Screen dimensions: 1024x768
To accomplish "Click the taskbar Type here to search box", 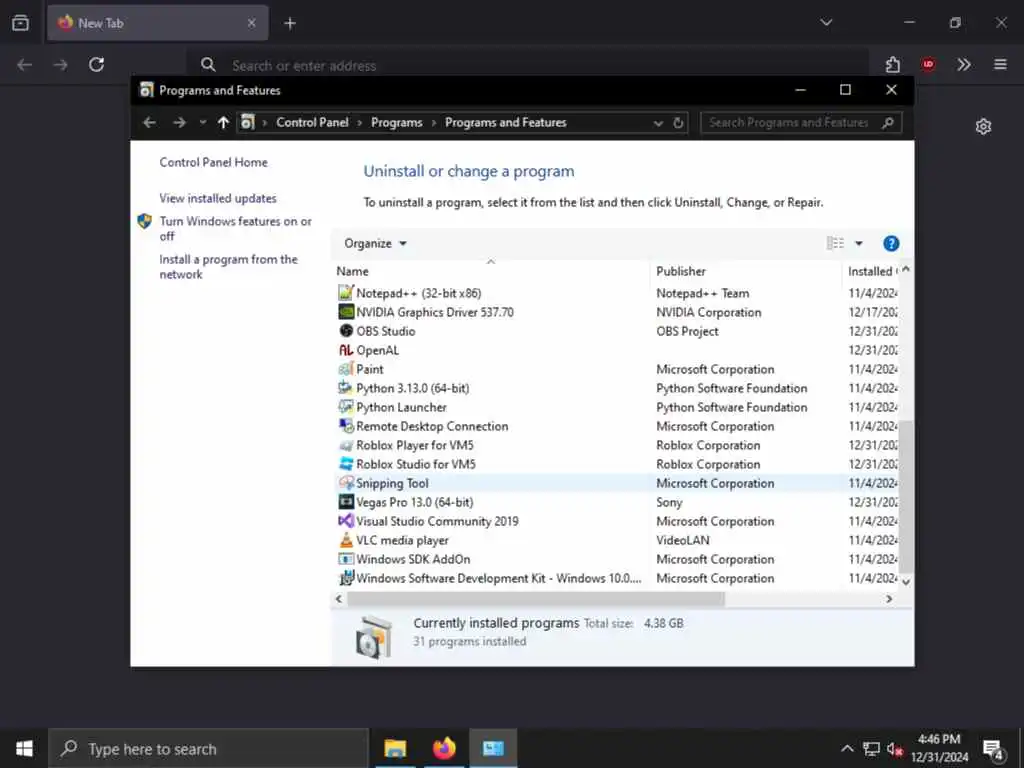I will [208, 748].
